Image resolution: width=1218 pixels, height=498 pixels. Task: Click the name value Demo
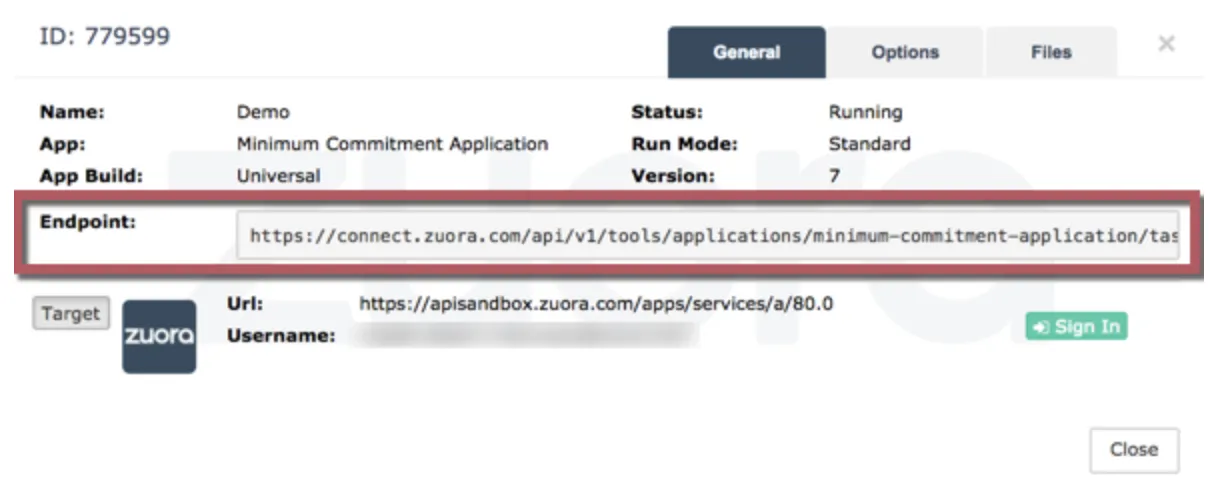263,113
